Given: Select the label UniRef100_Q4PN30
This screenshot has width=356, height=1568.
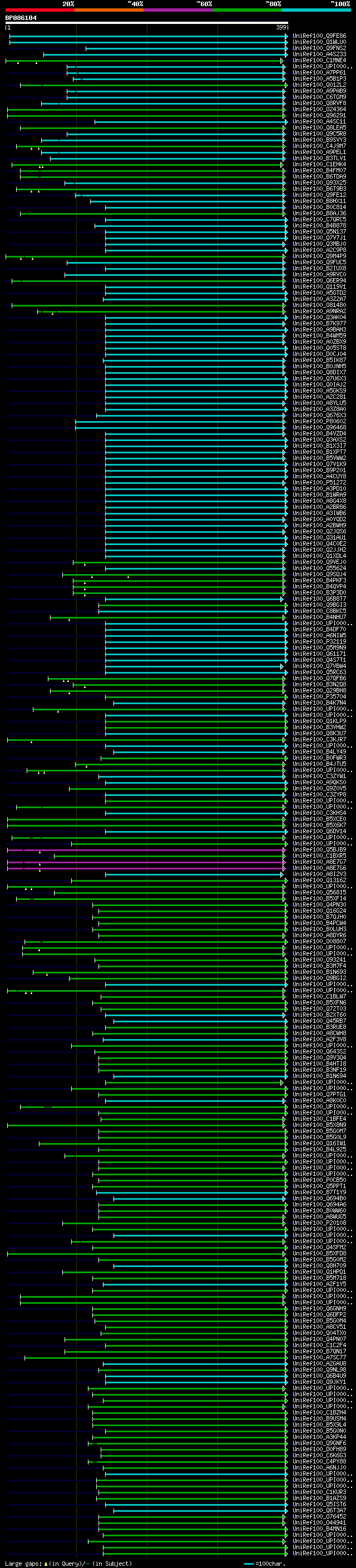Looking at the screenshot, I should point(319,904).
